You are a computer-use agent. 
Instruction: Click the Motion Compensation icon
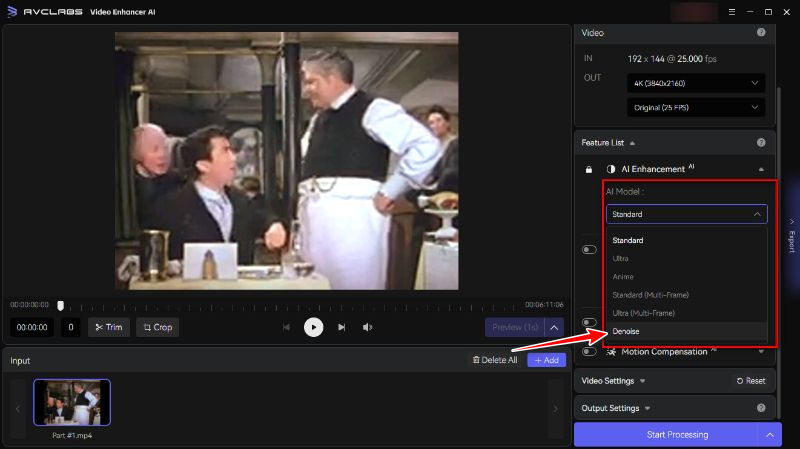click(x=611, y=352)
